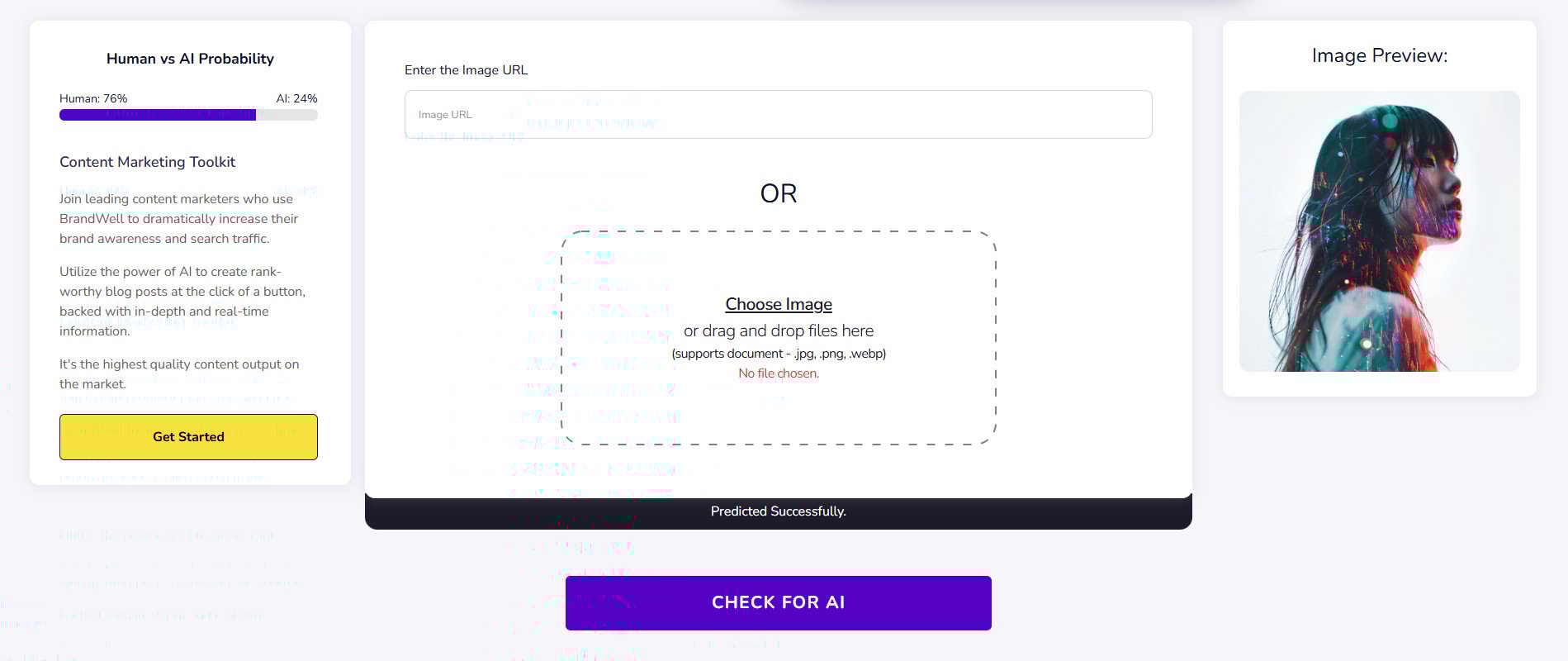Select the woman portrait preview thumbnail
Screen dimensions: 1568x661
point(1379,231)
